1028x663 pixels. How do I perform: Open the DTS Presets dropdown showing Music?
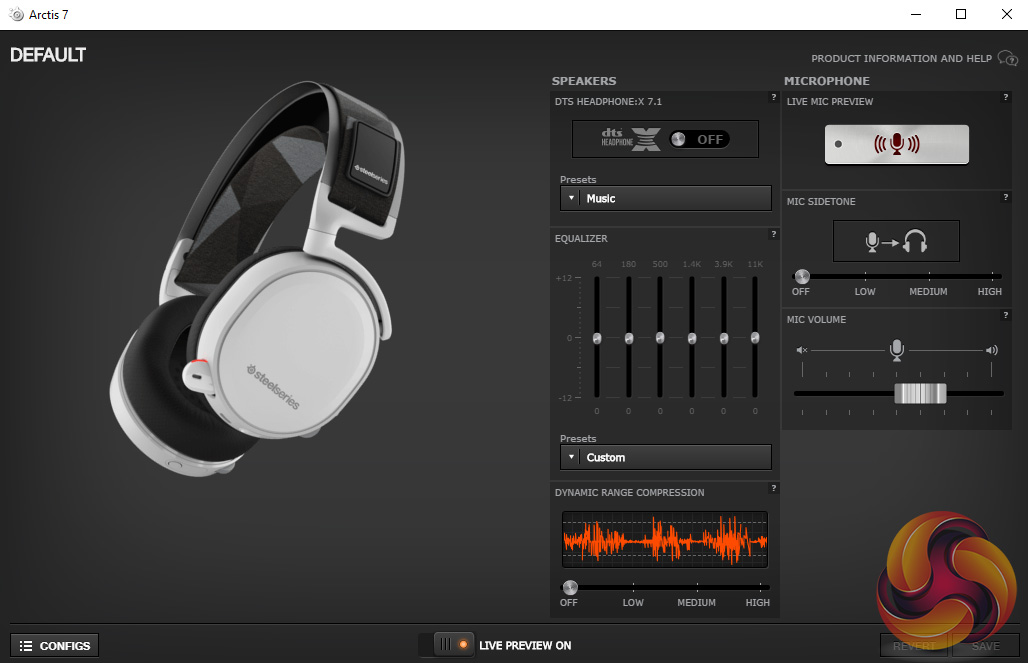(x=666, y=198)
